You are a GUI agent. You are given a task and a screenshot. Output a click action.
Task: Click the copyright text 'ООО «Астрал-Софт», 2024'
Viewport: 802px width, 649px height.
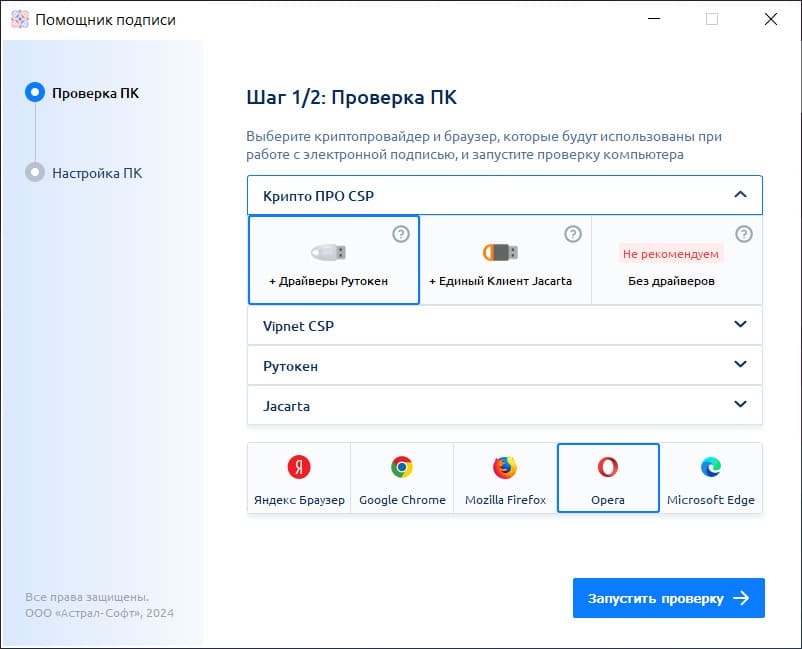[x=100, y=613]
